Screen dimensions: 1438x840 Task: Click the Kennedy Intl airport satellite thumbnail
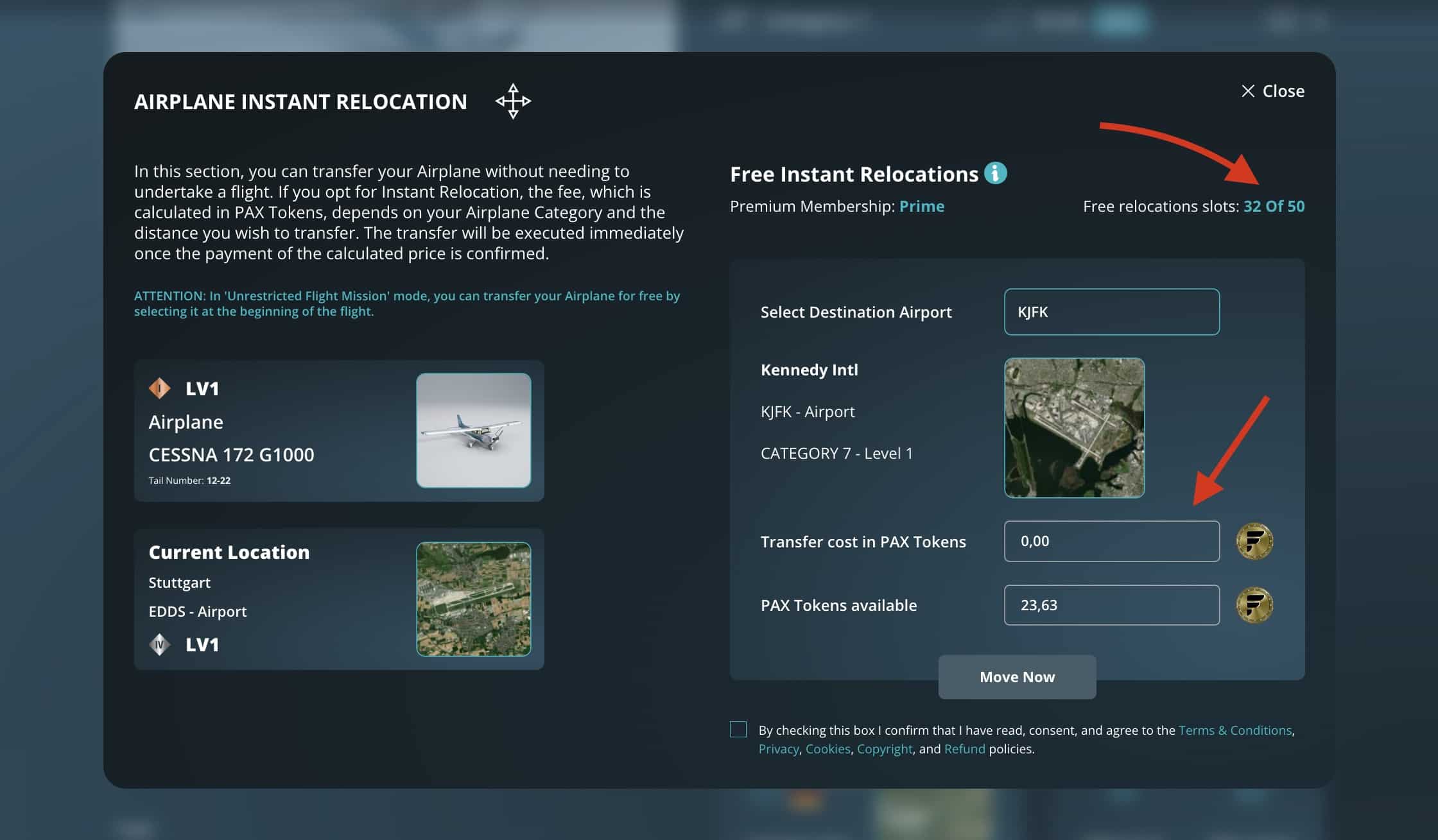(x=1074, y=428)
